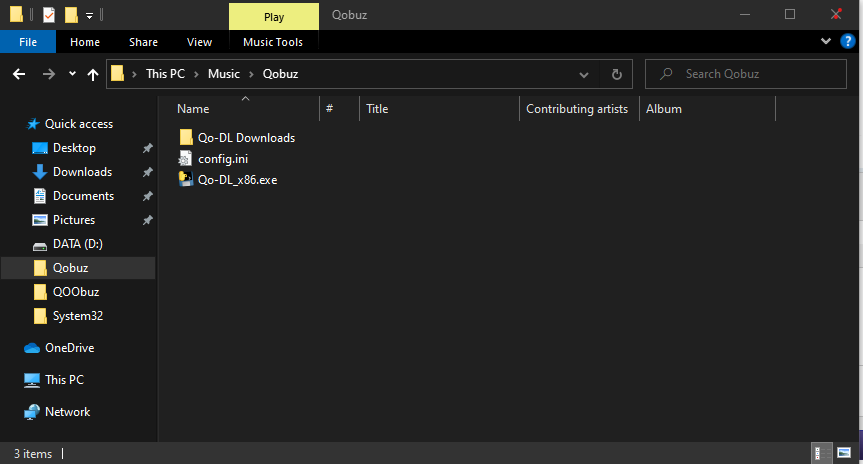
Task: Unpin Documents from Quick access
Action: 148,196
